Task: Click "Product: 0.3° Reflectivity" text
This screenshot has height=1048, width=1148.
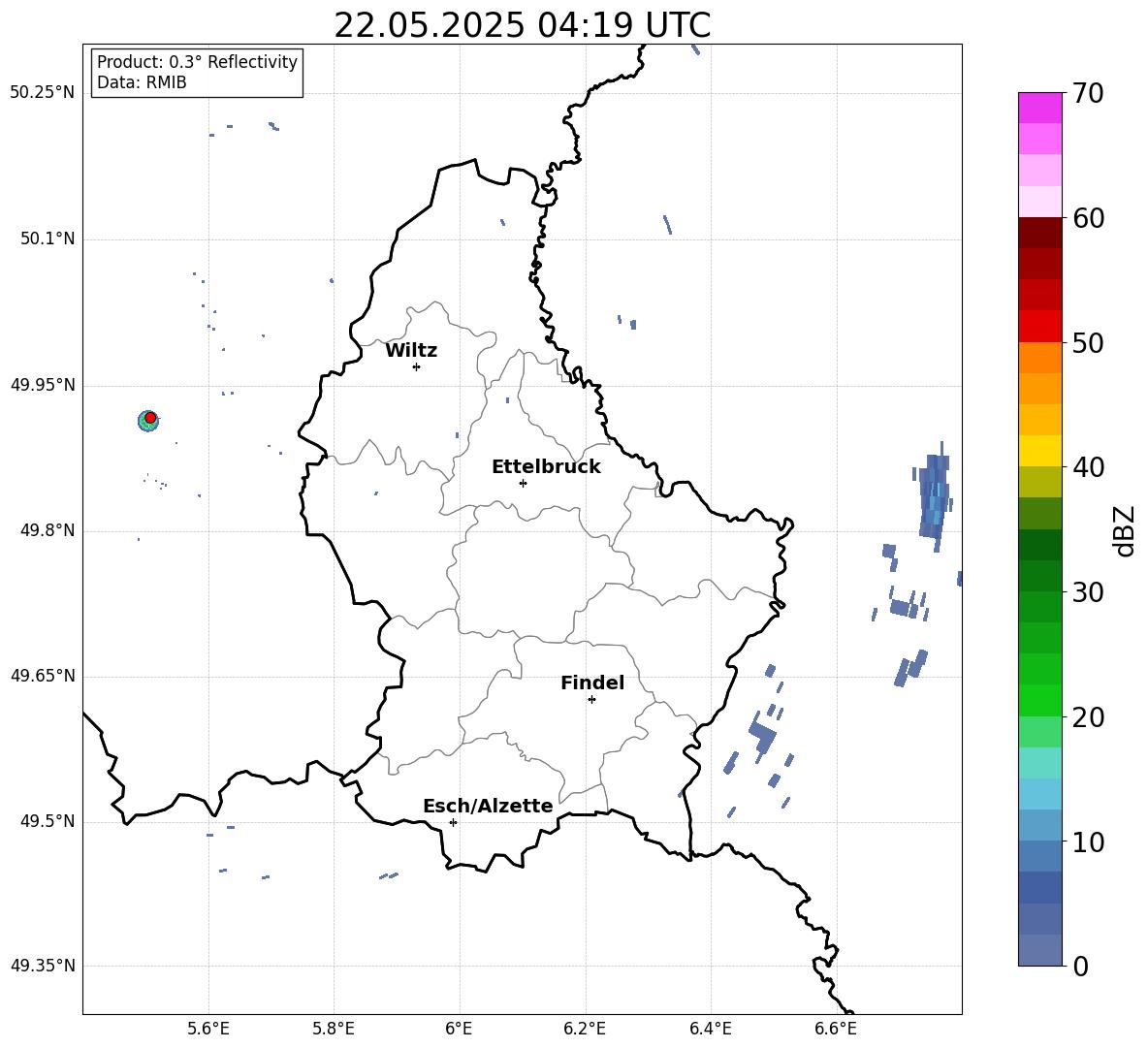Action: click(x=197, y=61)
